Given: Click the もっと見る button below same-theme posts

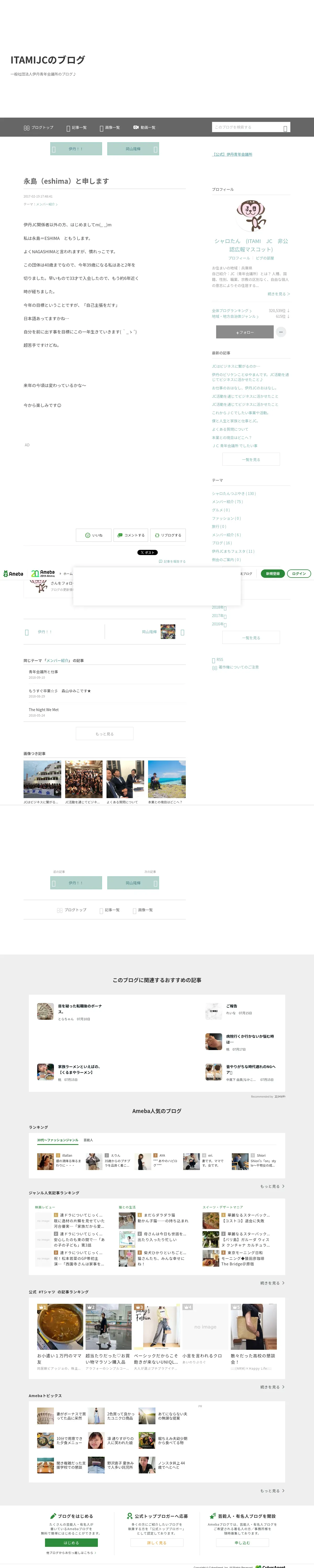Looking at the screenshot, I should pos(104,734).
